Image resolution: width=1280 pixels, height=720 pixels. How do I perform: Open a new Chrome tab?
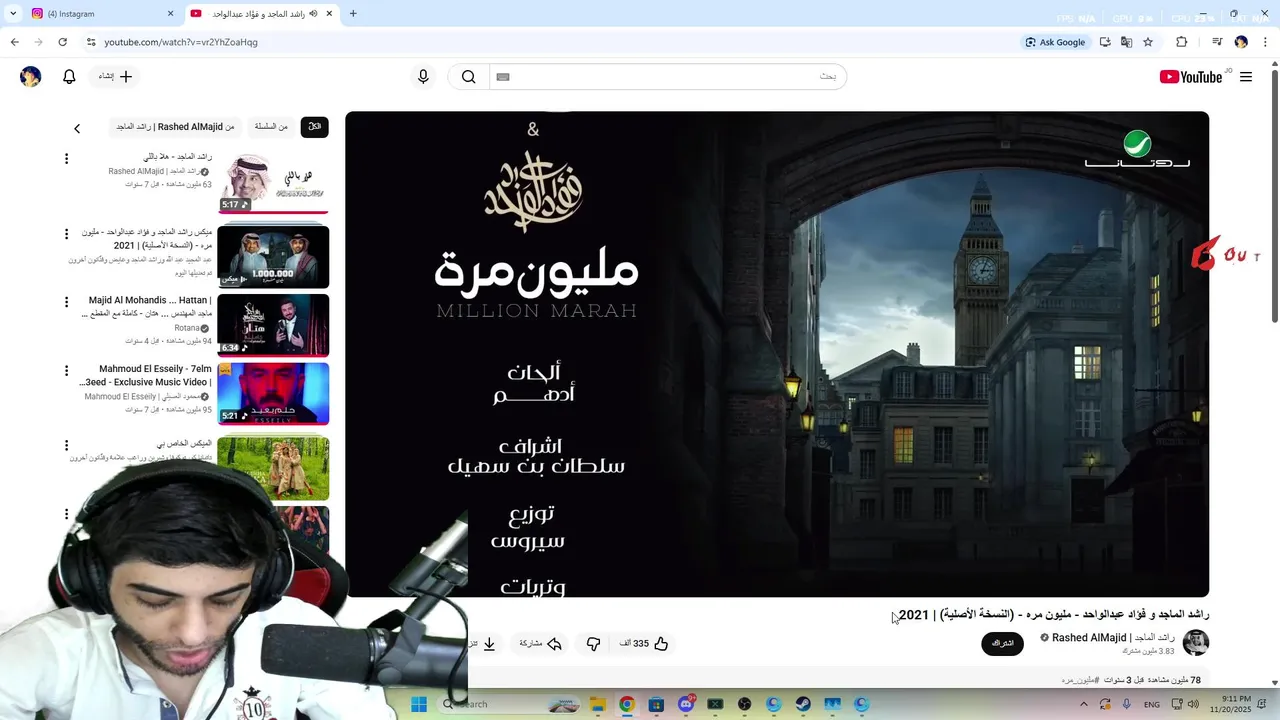tap(353, 14)
